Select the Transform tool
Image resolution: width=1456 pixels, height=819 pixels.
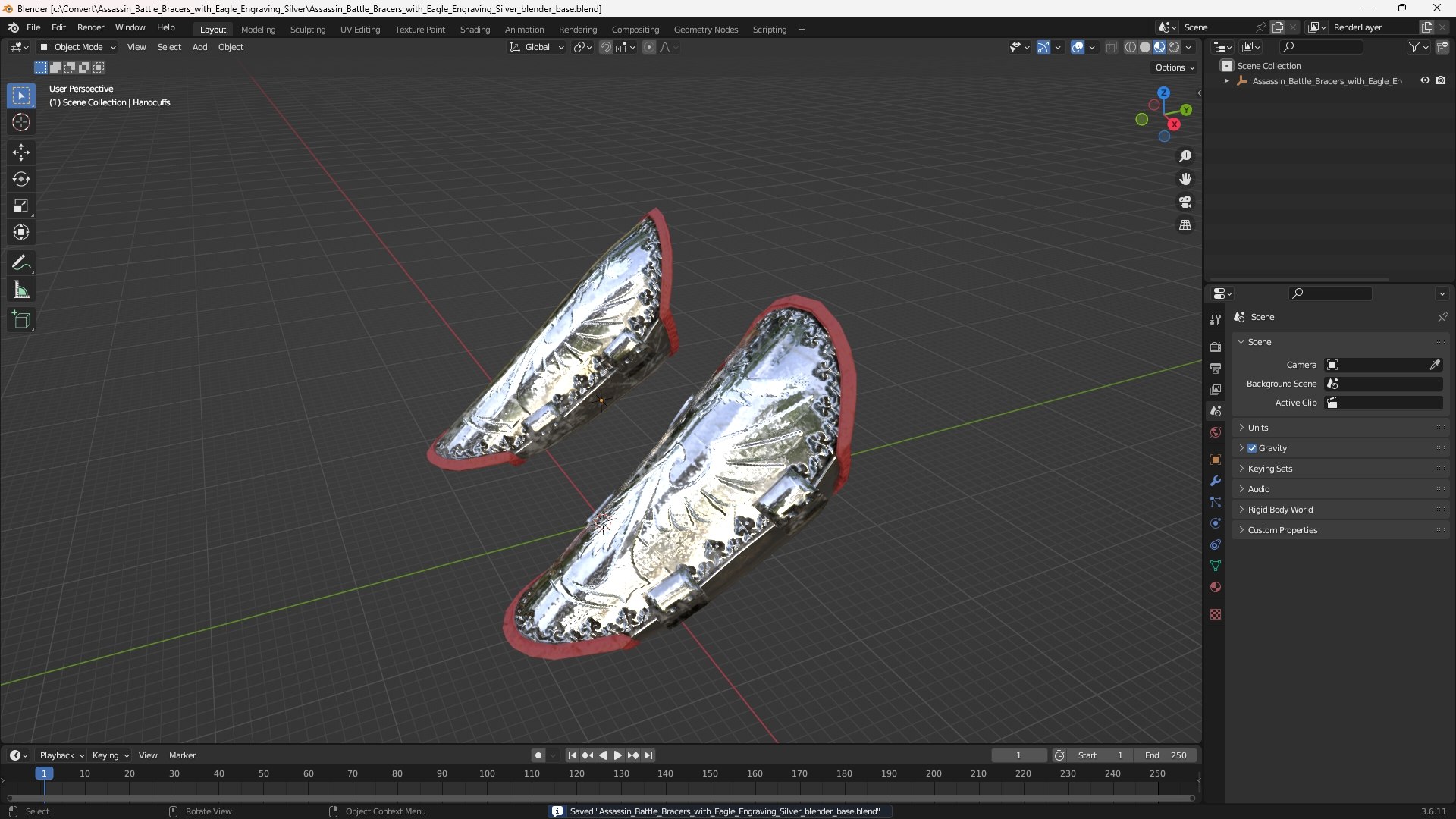[21, 232]
